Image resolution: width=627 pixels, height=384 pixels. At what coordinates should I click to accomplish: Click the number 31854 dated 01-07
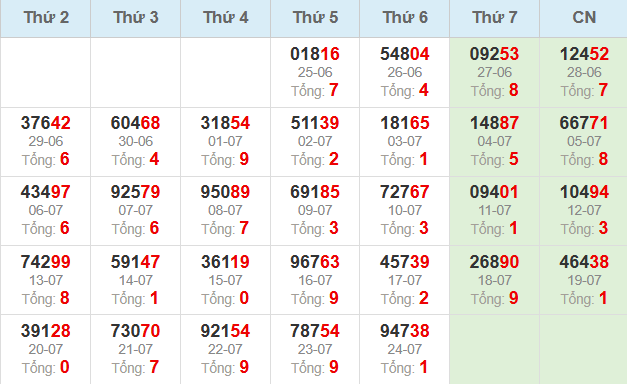click(225, 123)
